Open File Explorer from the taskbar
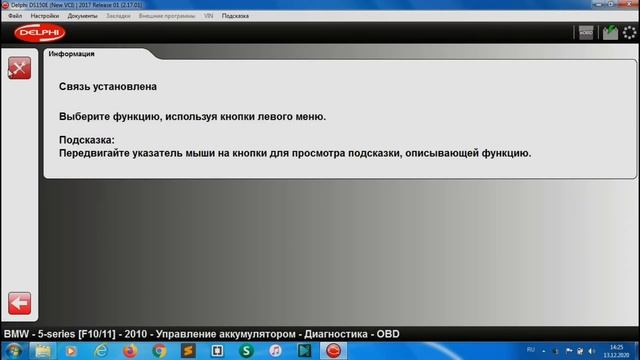 [x=42, y=351]
